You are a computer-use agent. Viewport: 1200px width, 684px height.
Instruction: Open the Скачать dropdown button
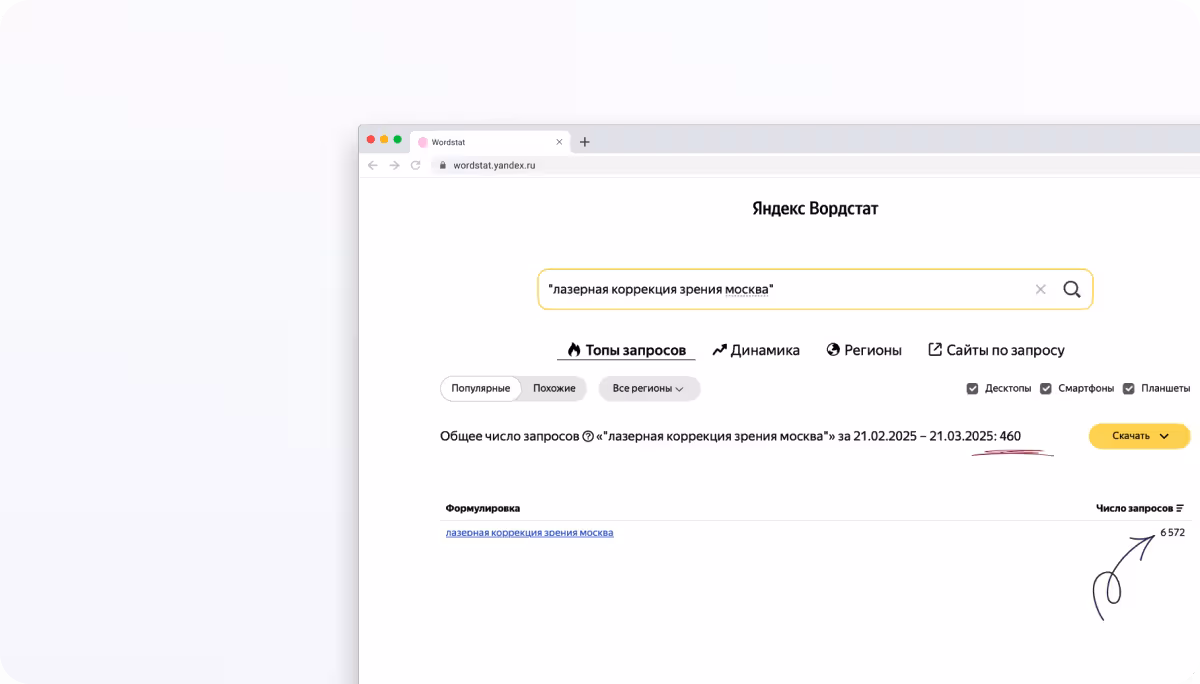click(1139, 436)
